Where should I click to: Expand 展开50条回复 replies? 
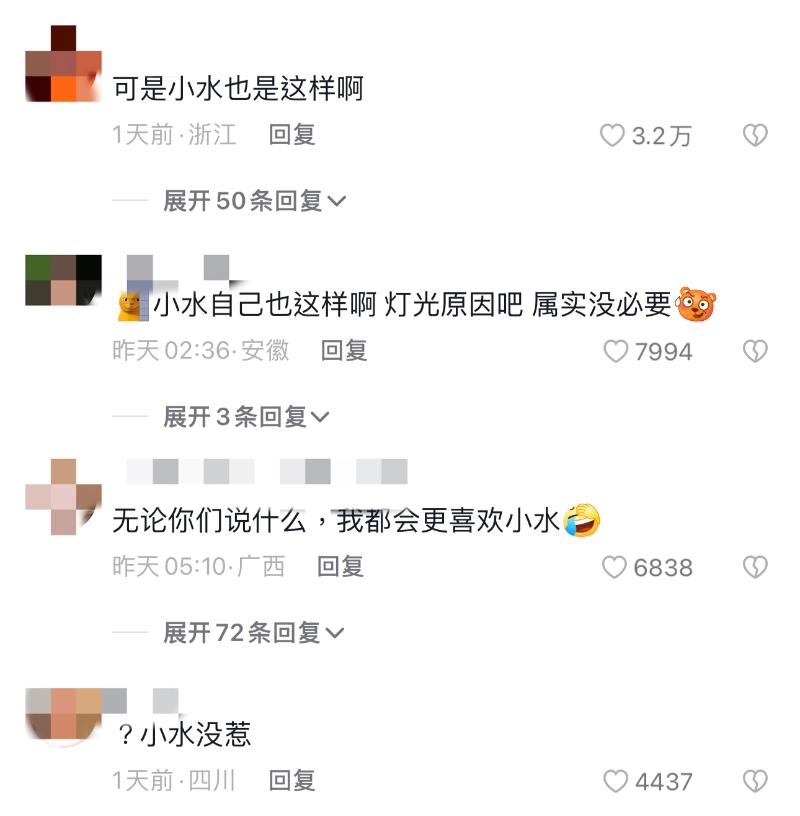(x=255, y=201)
